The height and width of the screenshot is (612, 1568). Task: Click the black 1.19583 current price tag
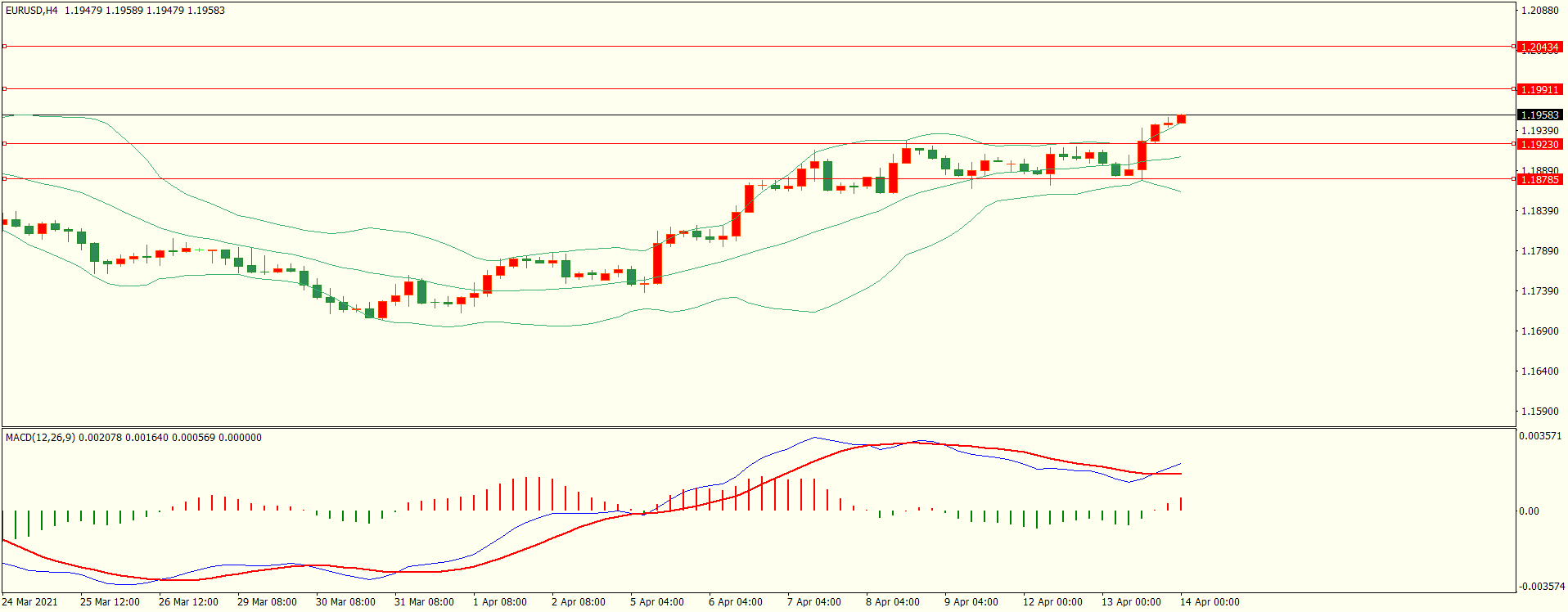[1539, 115]
